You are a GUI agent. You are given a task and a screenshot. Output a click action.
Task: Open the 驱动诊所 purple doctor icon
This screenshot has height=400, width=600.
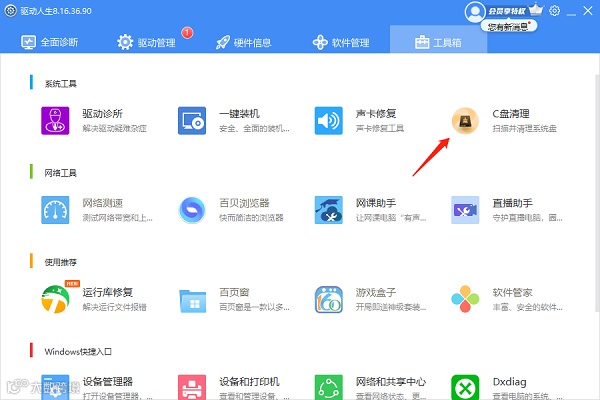[x=55, y=121]
